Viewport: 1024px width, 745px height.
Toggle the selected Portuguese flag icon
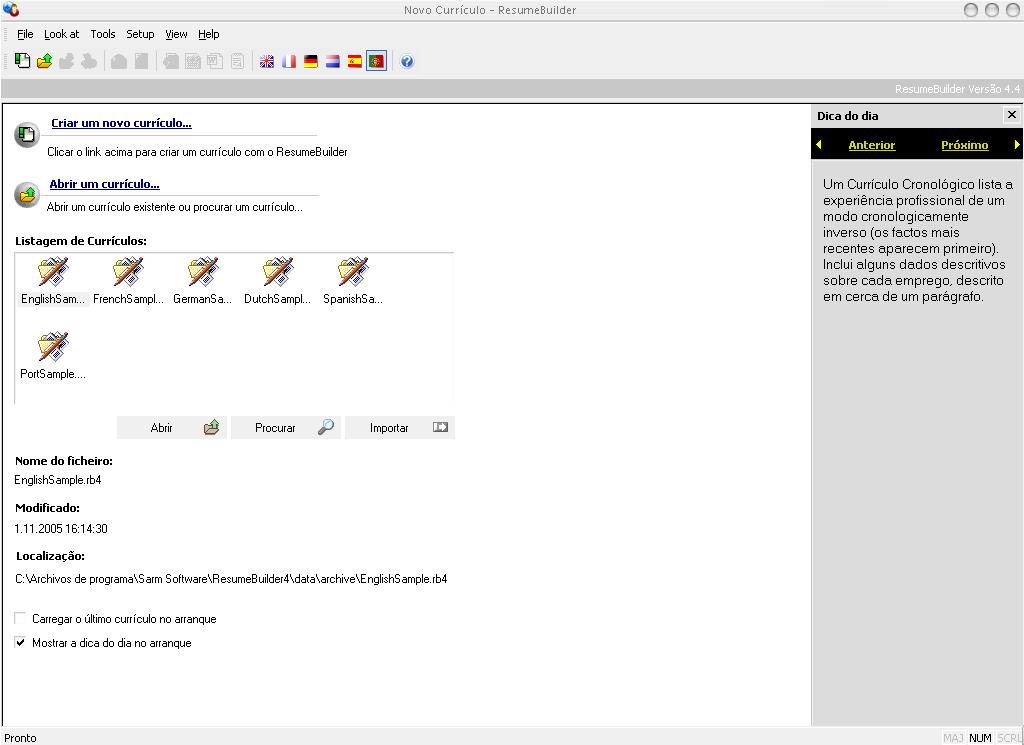tap(376, 61)
